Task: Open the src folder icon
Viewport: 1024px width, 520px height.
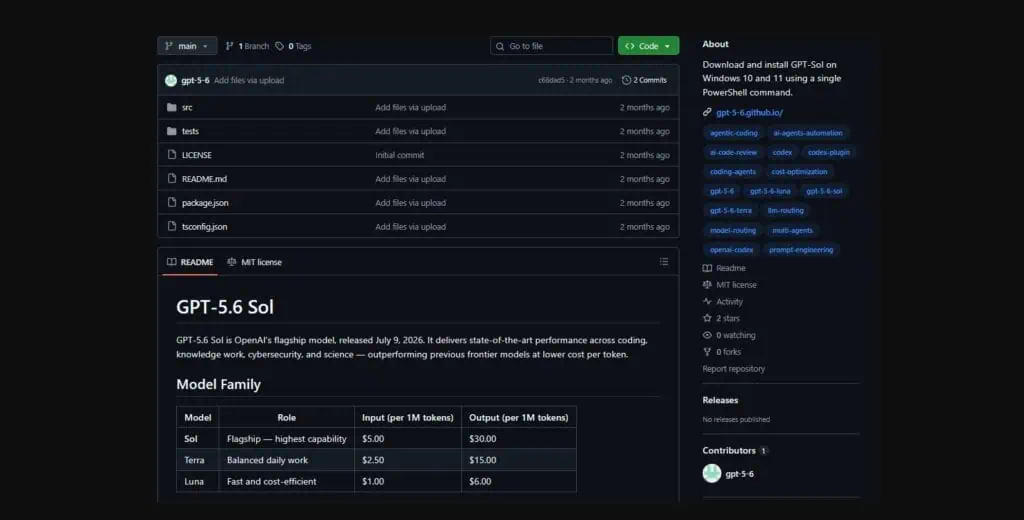Action: [172, 107]
